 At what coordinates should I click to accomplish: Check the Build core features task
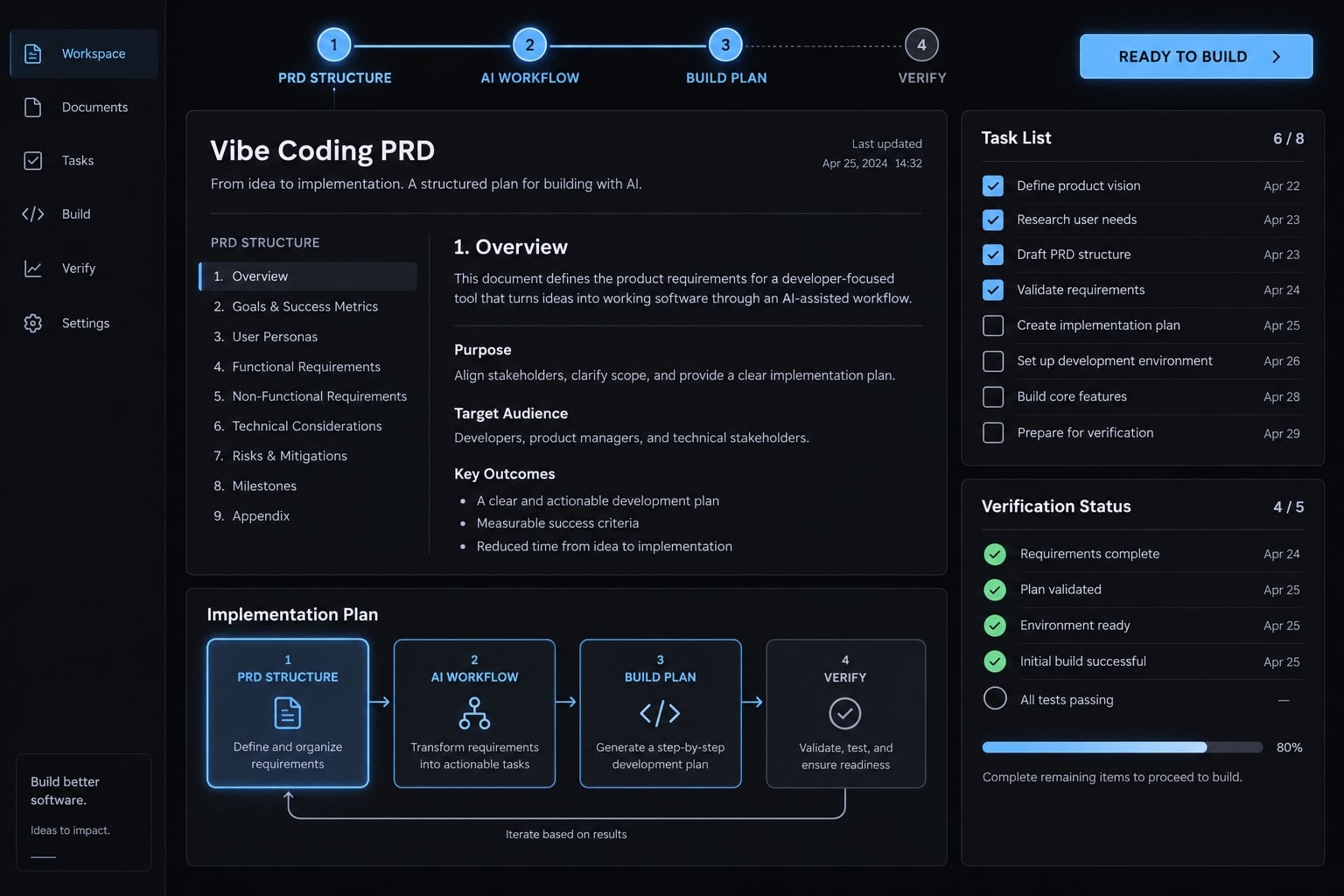tap(993, 397)
